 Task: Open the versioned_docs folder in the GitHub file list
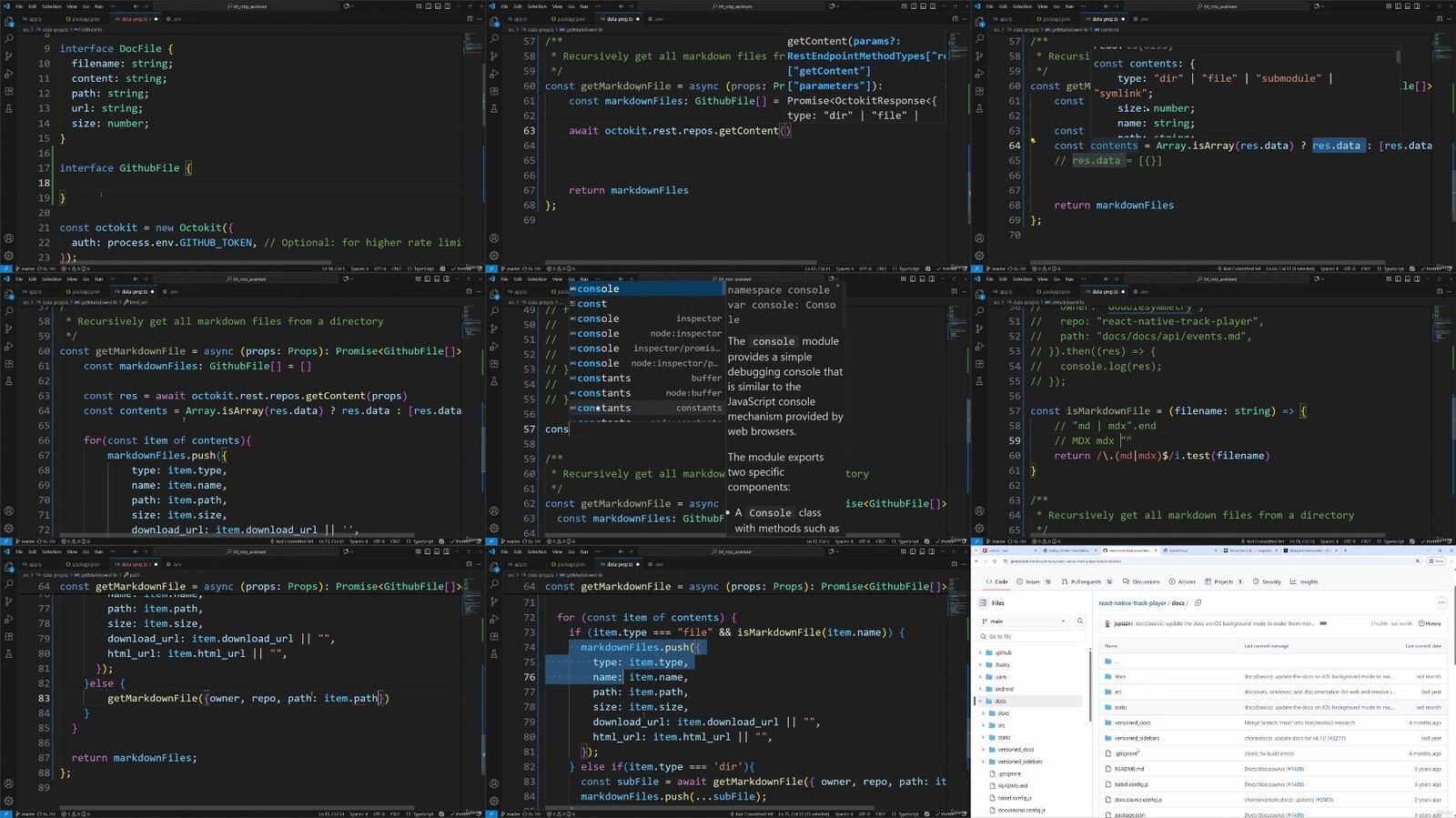tap(1132, 722)
